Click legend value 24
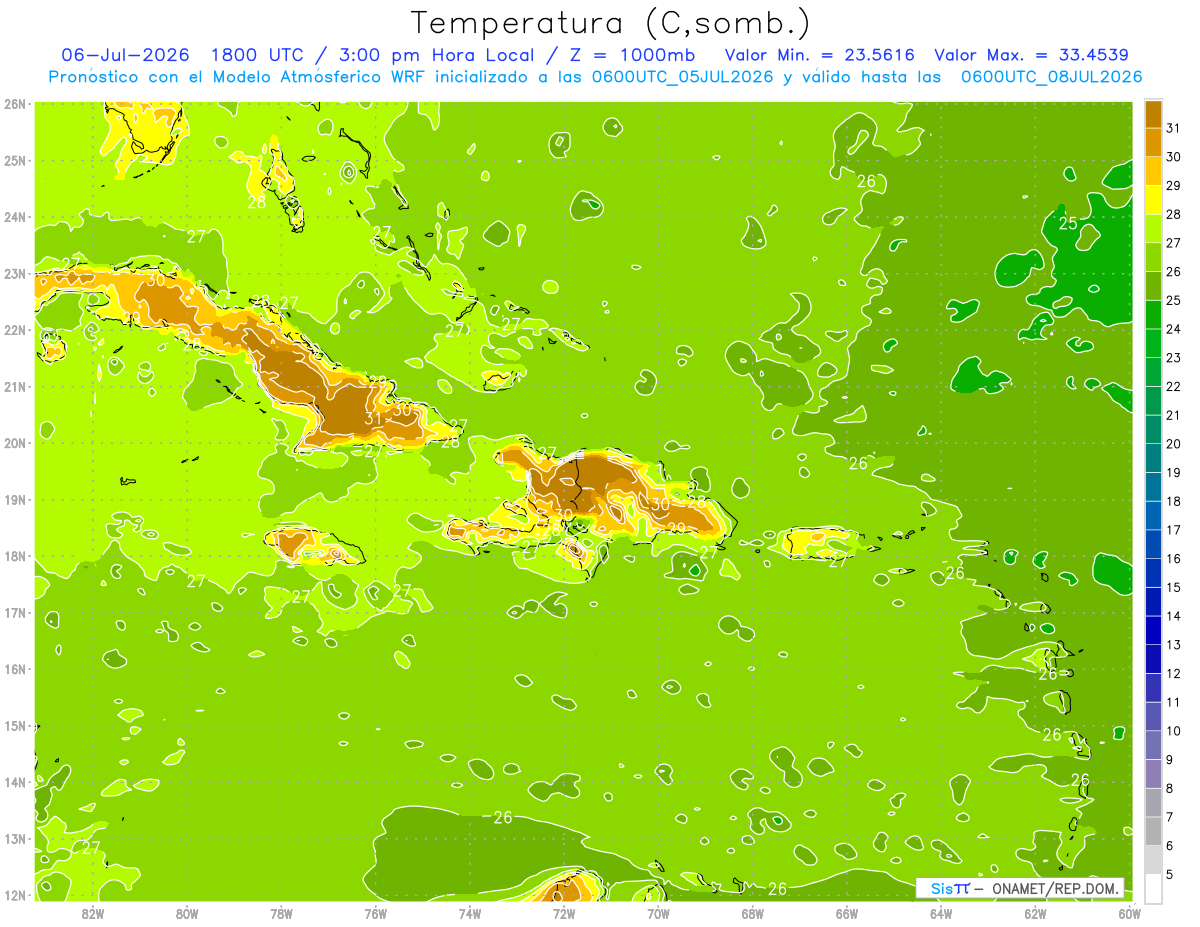Image resolution: width=1200 pixels, height=927 pixels. click(1173, 328)
